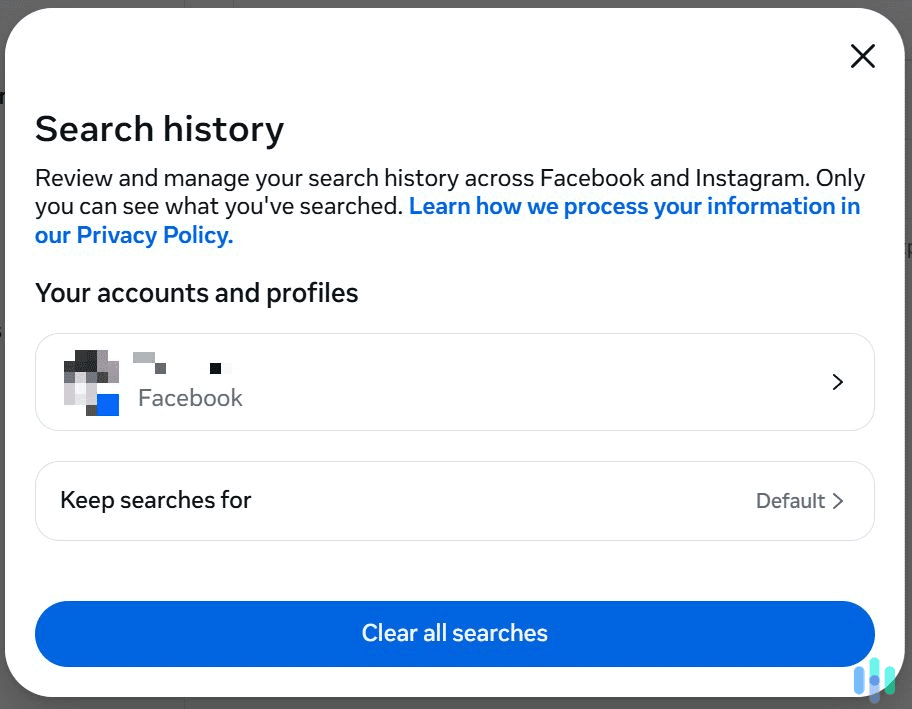Select the Your accounts and profiles section
This screenshot has width=912, height=709.
196,293
